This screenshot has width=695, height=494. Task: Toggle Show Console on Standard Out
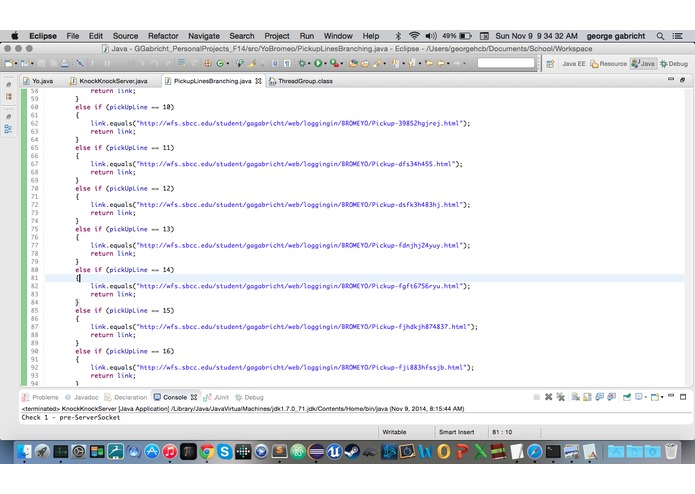600,397
